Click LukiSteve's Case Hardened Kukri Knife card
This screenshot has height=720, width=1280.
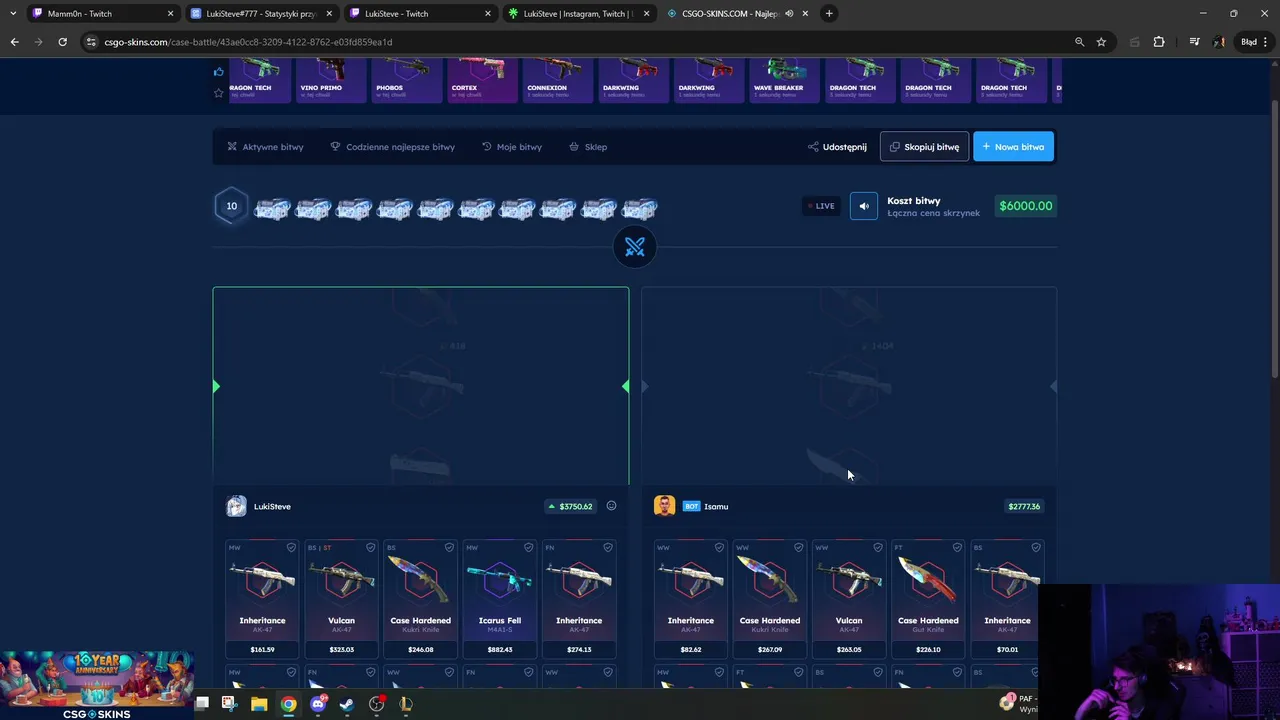(x=421, y=600)
